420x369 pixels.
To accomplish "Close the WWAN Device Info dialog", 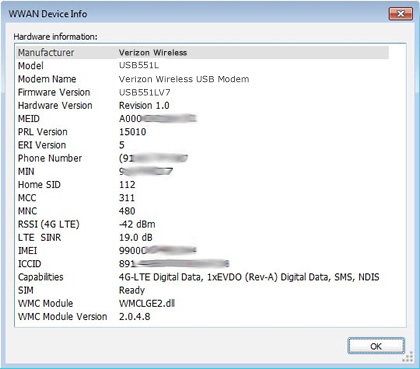I will point(400,14).
